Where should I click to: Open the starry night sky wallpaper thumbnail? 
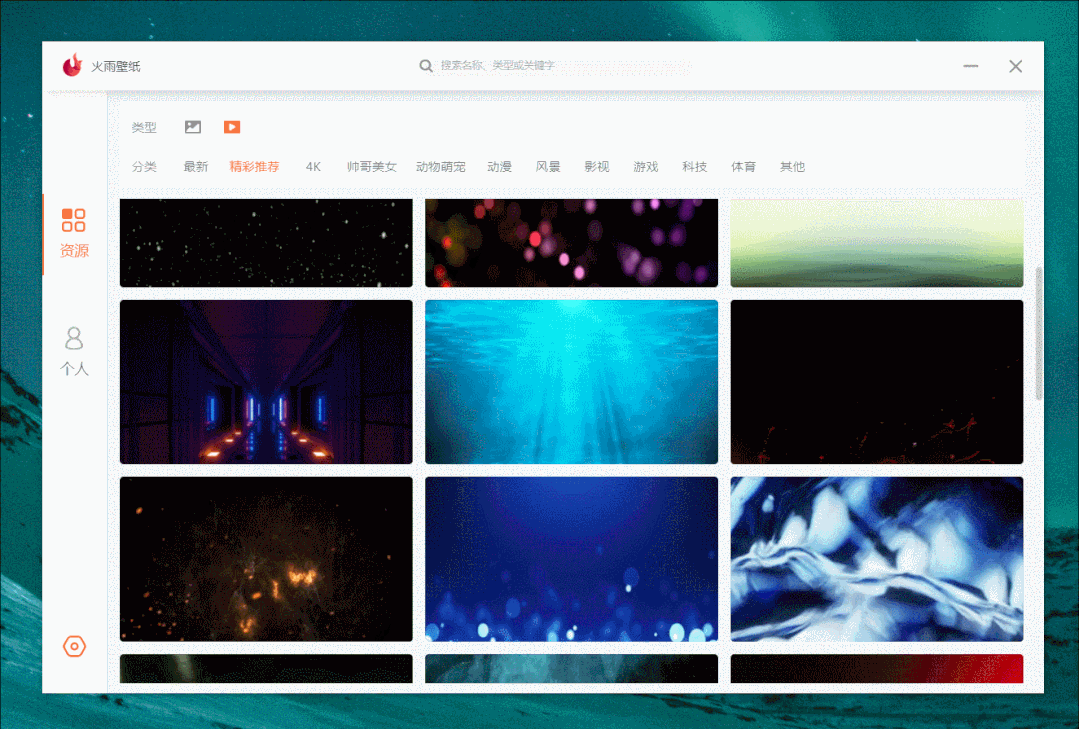[x=266, y=243]
